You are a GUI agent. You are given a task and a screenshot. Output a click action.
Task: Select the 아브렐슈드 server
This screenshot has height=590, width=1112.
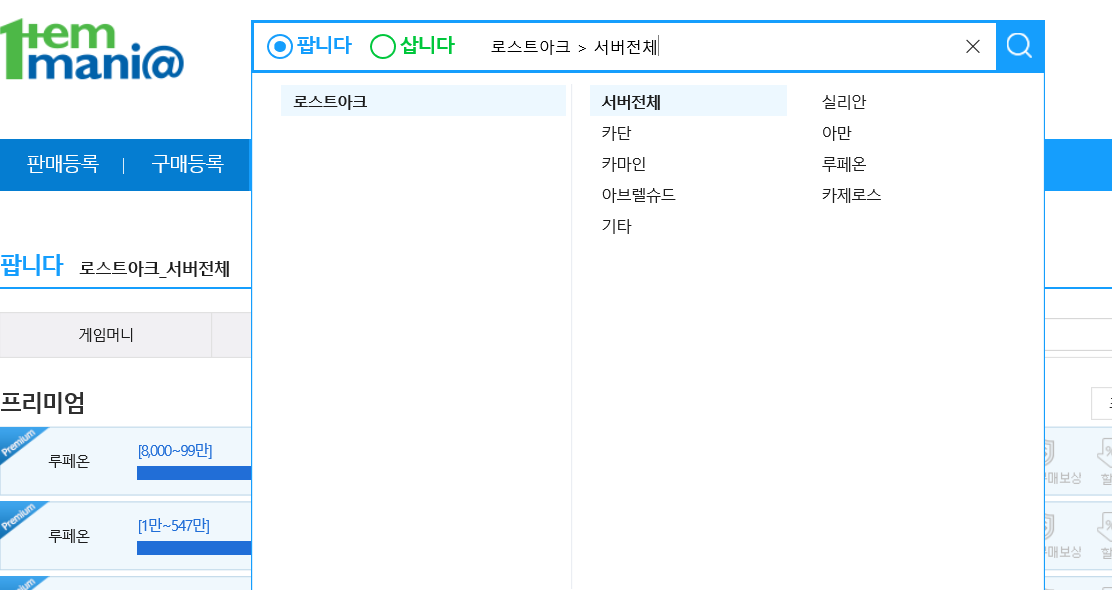pos(638,195)
